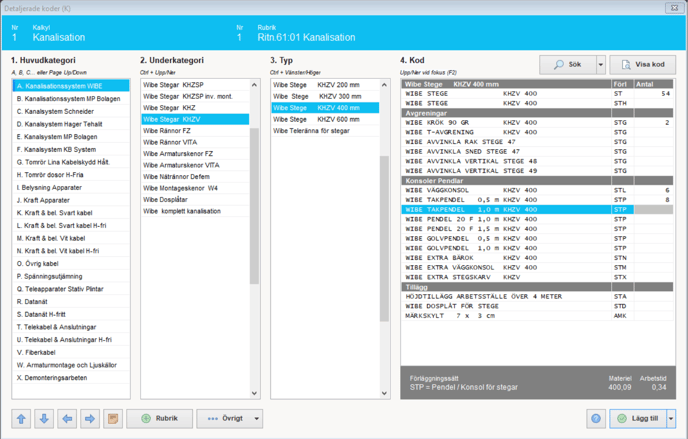Select WIBE GOLVPENDEL 0,5 m code row

(x=537, y=239)
